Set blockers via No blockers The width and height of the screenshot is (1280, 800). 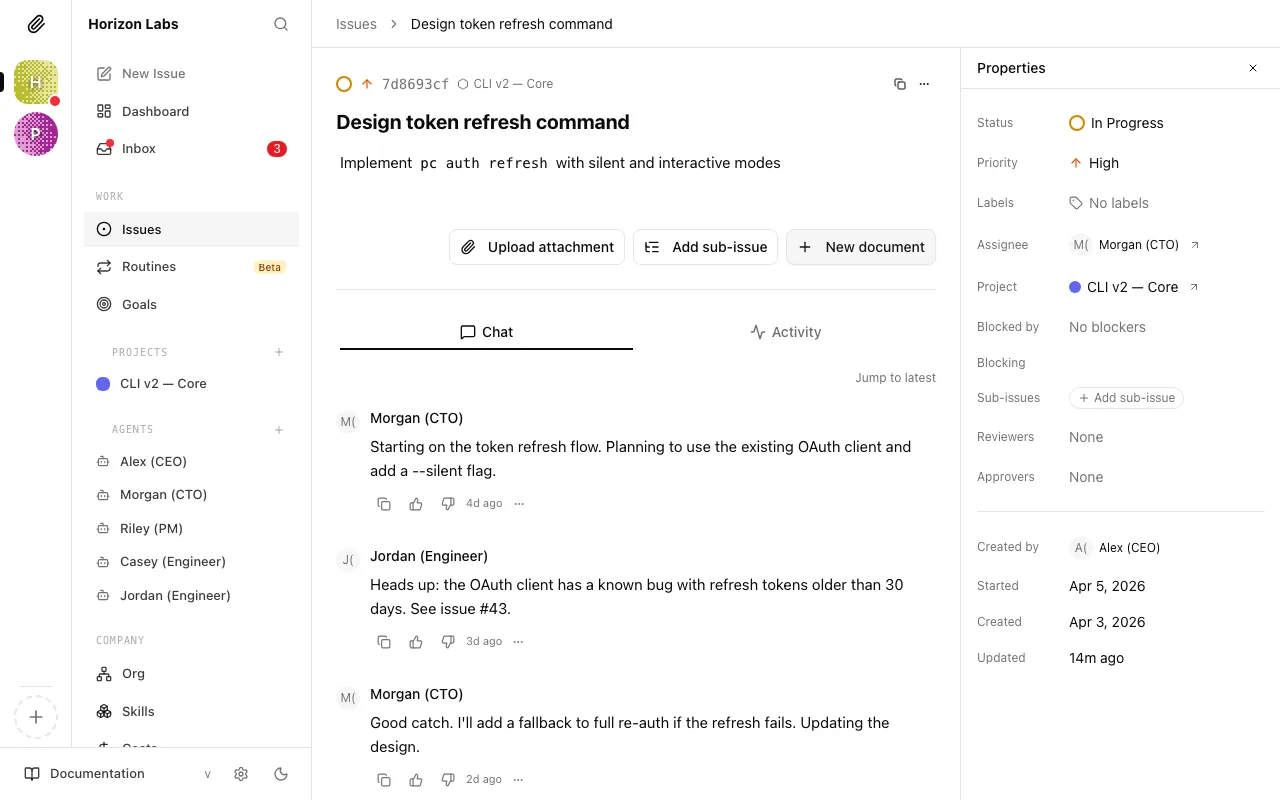pos(1107,327)
